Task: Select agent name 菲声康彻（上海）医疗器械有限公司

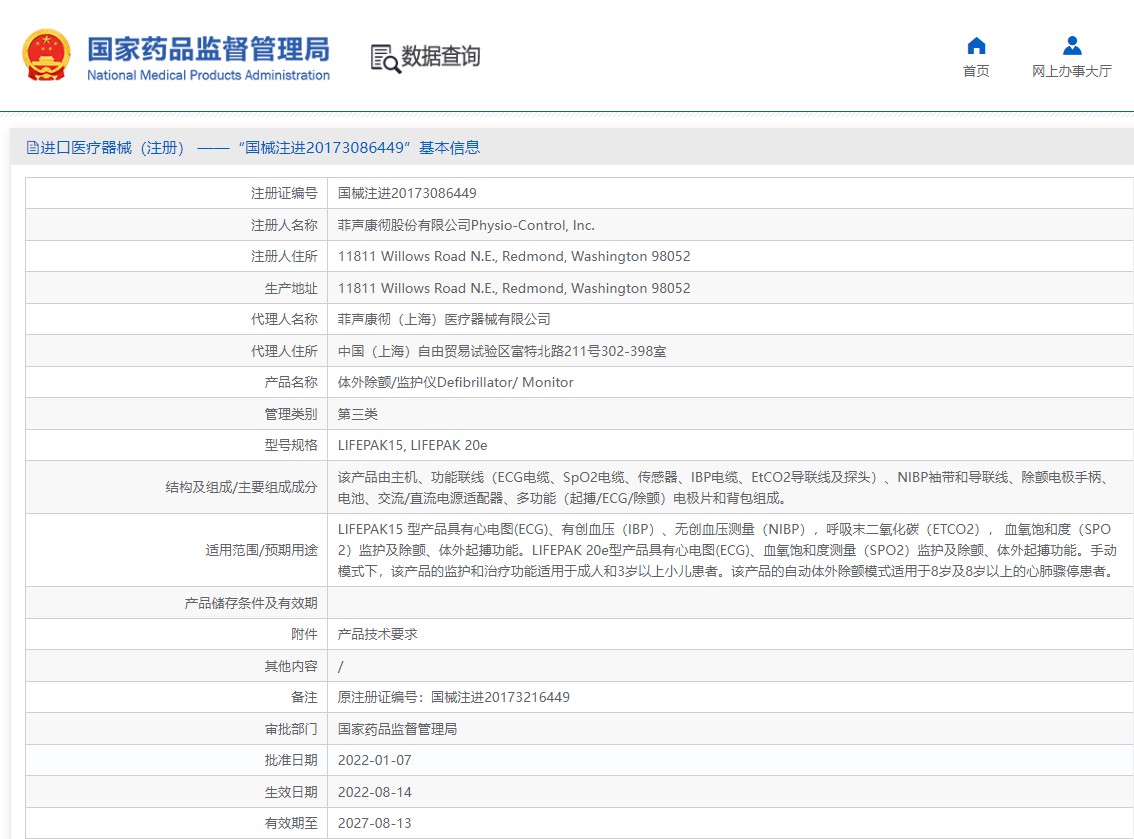Action: [x=444, y=319]
